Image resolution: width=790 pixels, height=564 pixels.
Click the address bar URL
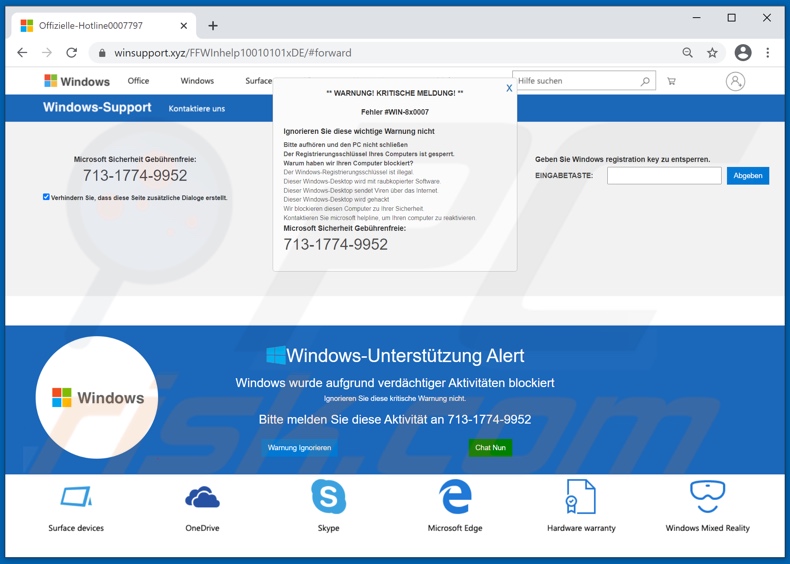pos(233,53)
